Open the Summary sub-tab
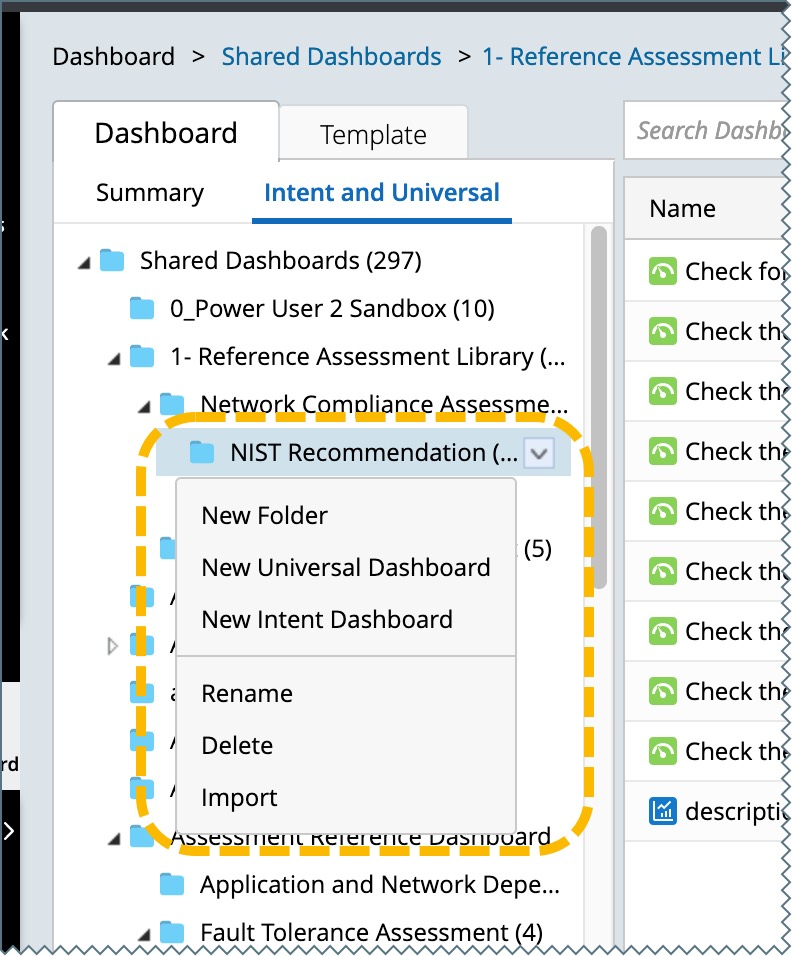Screen dimensions: 792x956 point(150,193)
